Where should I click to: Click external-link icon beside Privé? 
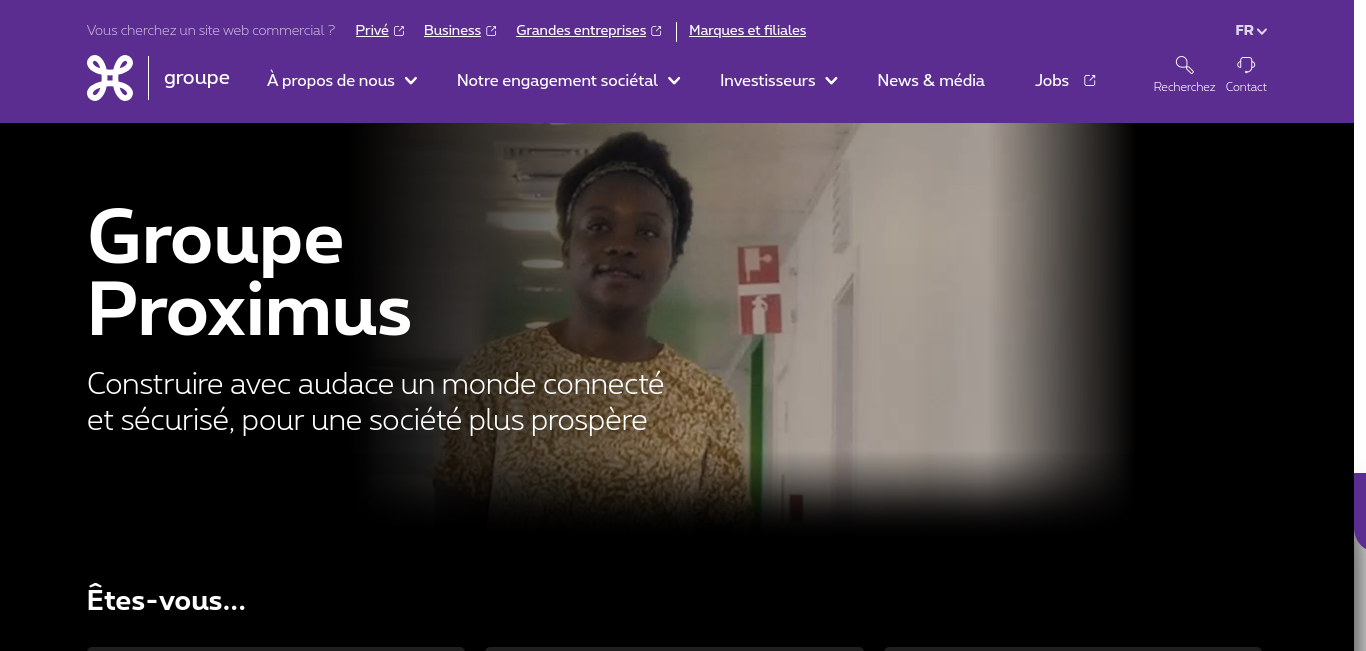pos(399,31)
